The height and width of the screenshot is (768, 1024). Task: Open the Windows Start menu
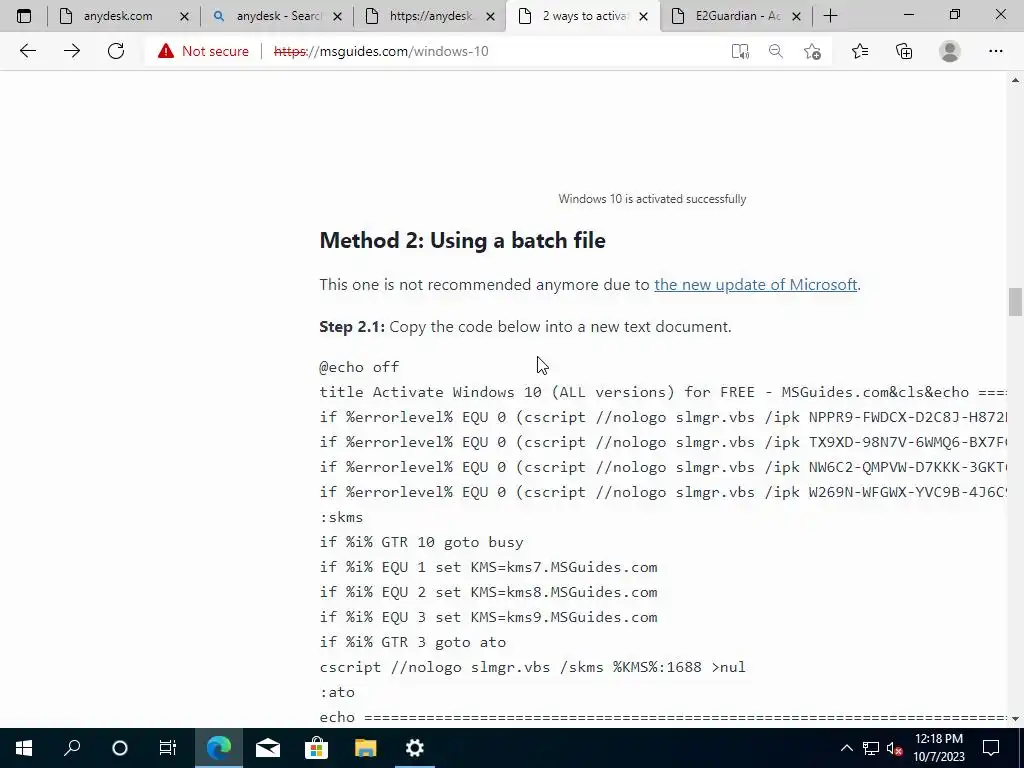(24, 748)
